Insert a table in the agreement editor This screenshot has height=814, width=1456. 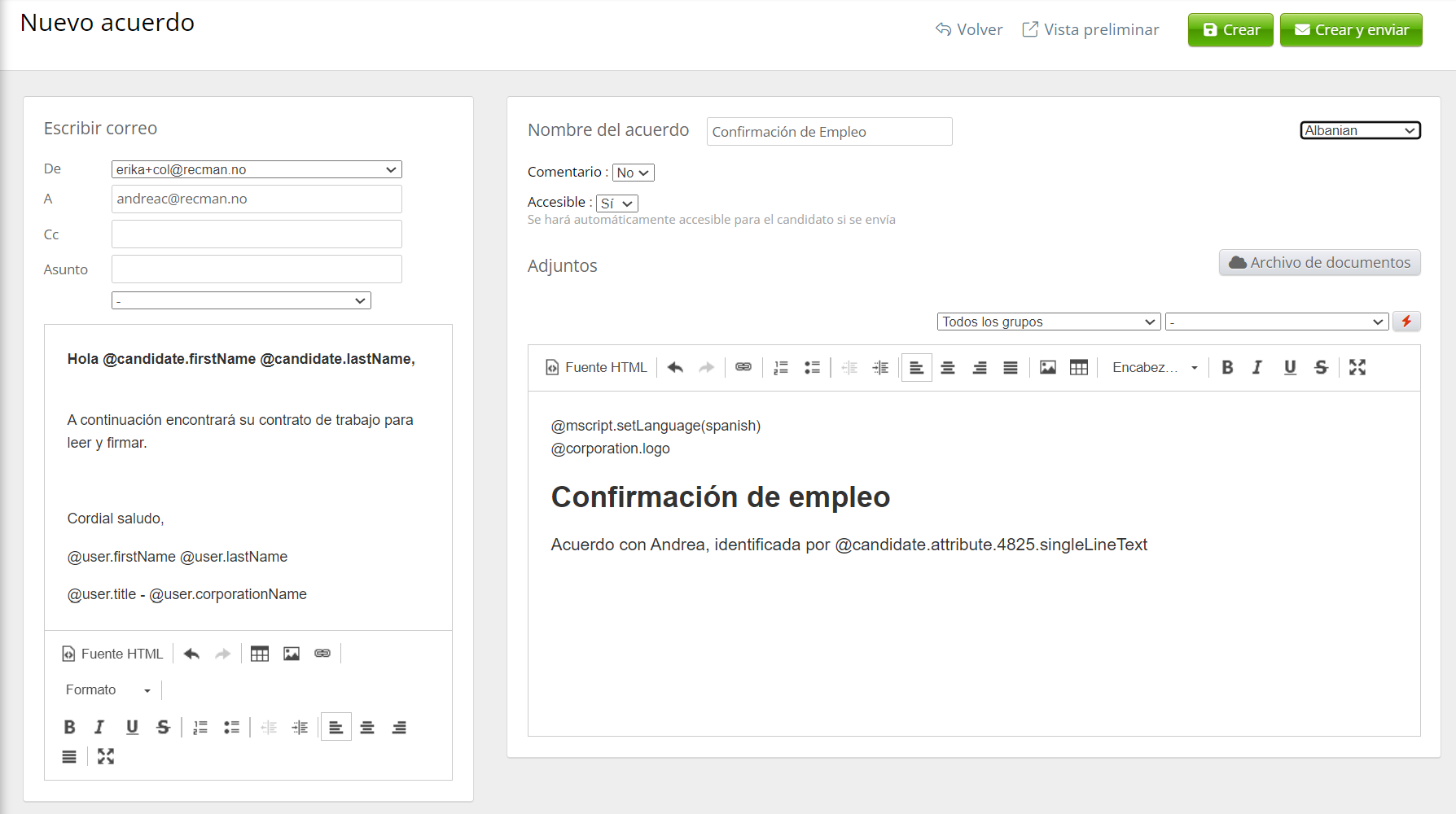click(1079, 367)
